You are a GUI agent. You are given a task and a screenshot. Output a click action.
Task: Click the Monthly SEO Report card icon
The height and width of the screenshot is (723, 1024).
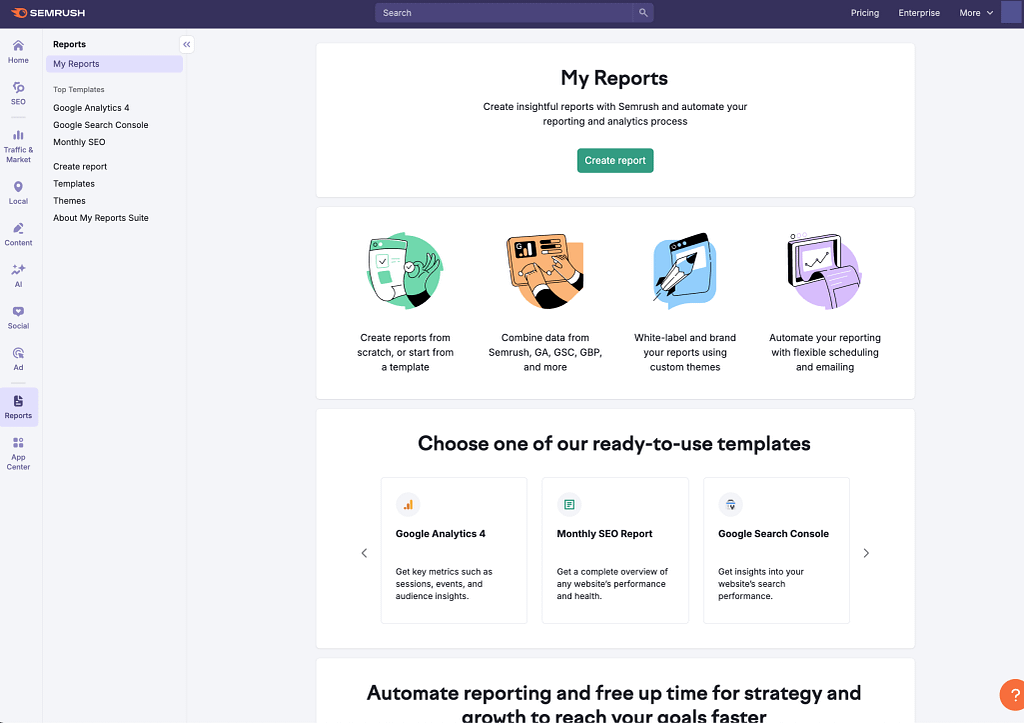tap(569, 504)
